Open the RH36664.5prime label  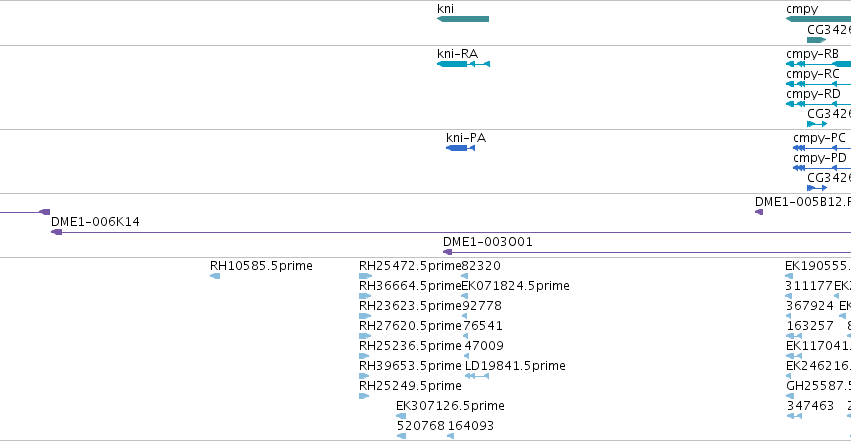(410, 286)
